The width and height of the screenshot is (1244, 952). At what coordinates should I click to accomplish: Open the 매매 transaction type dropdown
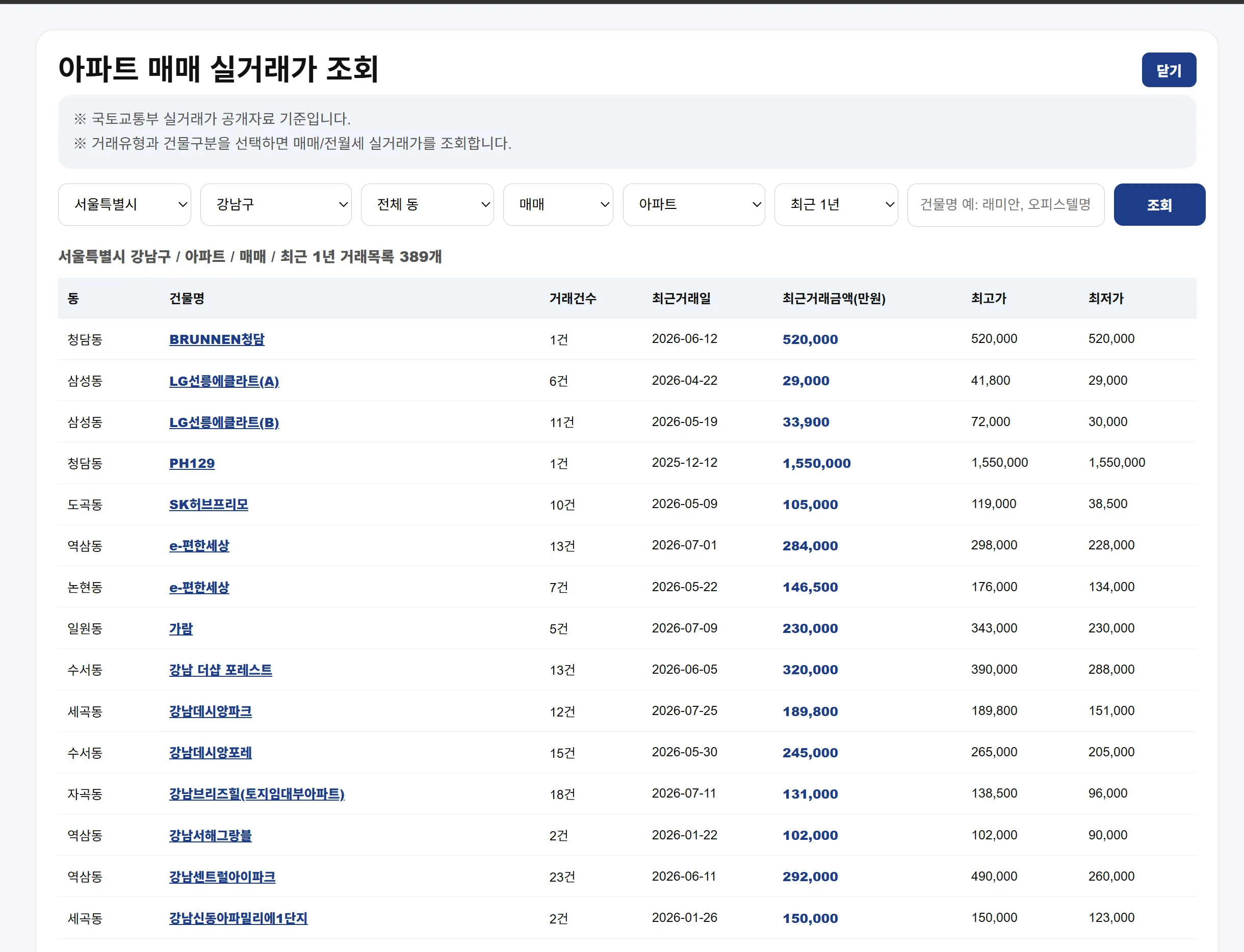point(558,204)
